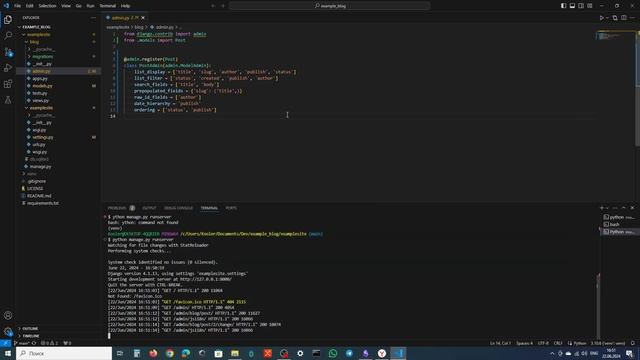Split the editor to the right
Image resolution: width=640 pixels, height=360 pixels.
[624, 18]
